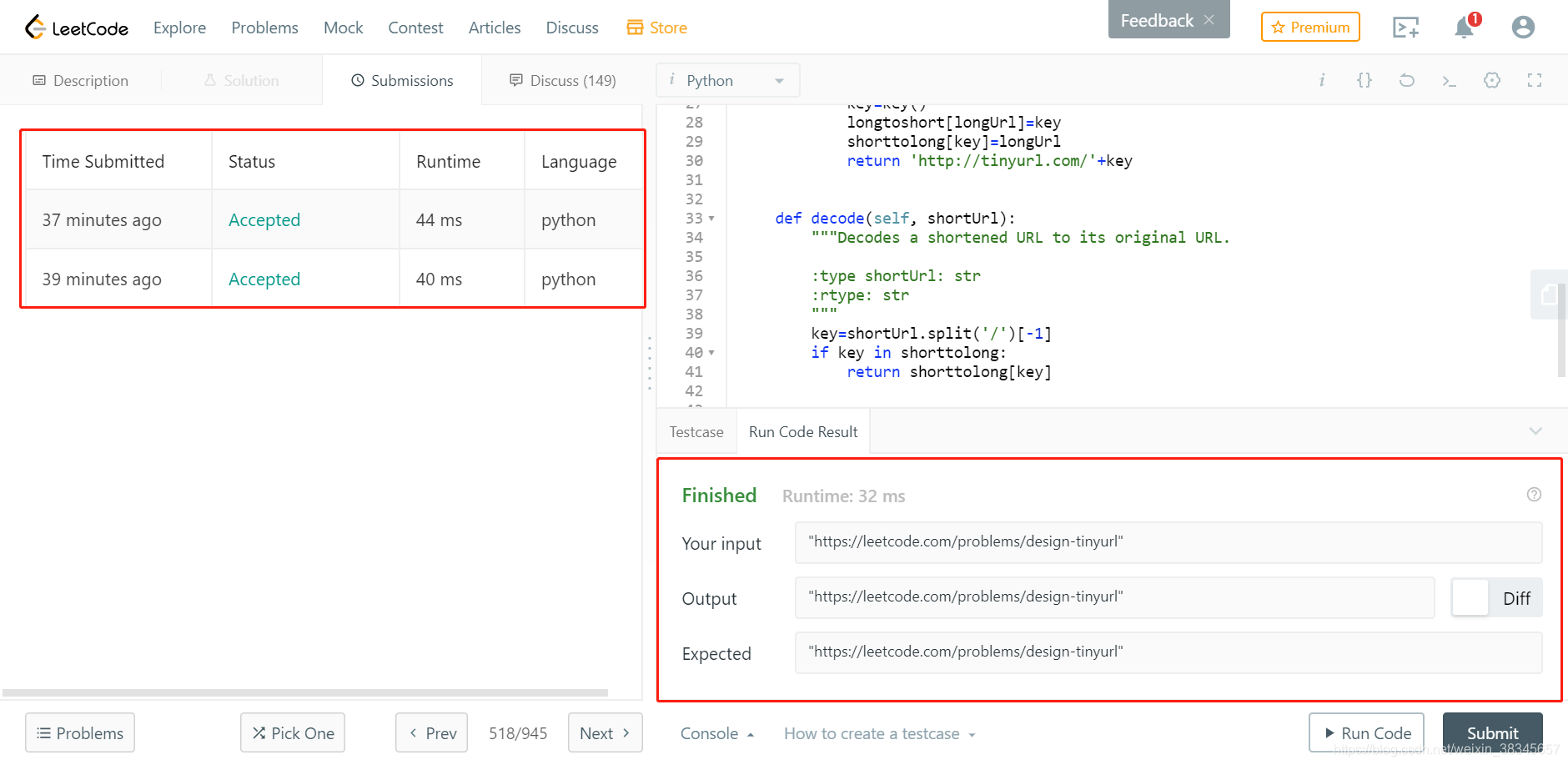1568x765 pixels.
Task: Collapse the result panel chevron
Action: (x=1535, y=431)
